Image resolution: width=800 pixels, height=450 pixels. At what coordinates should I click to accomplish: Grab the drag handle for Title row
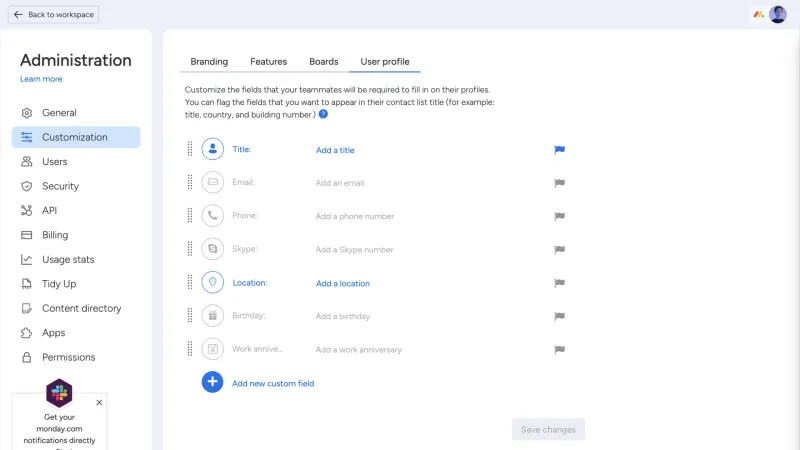point(190,148)
